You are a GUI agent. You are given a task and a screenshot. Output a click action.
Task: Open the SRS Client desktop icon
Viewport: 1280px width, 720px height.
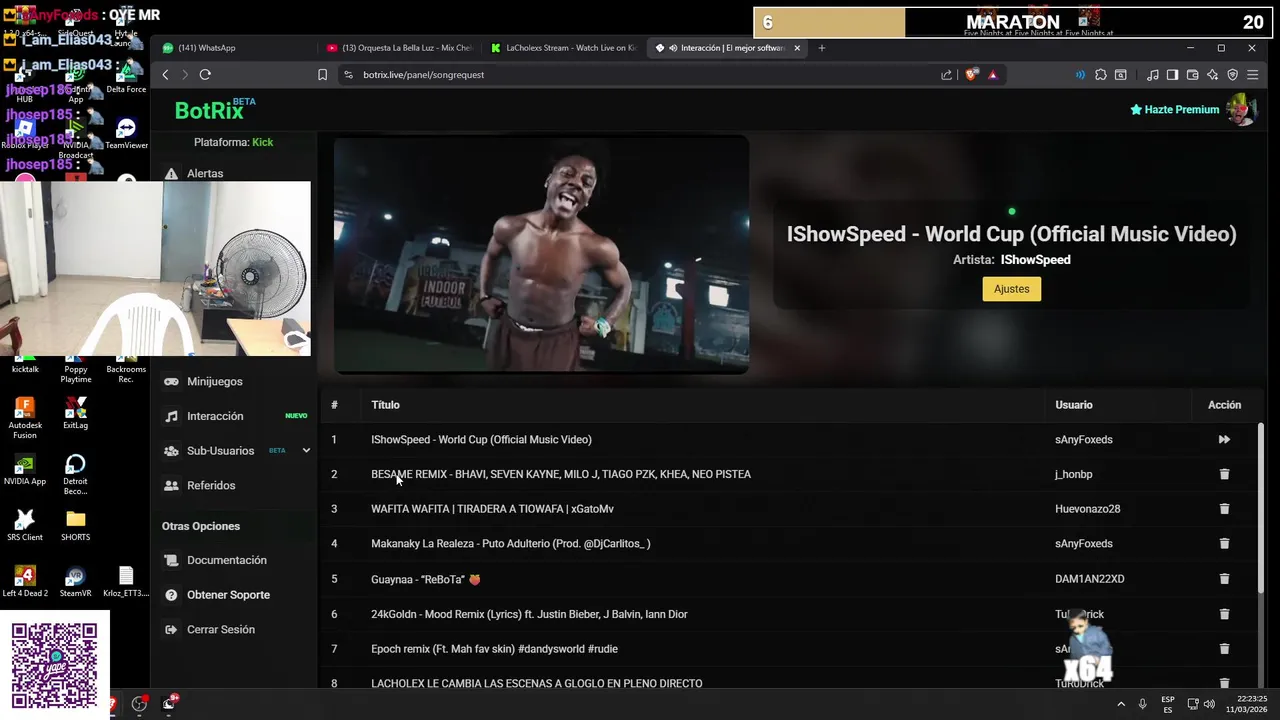tap(24, 526)
